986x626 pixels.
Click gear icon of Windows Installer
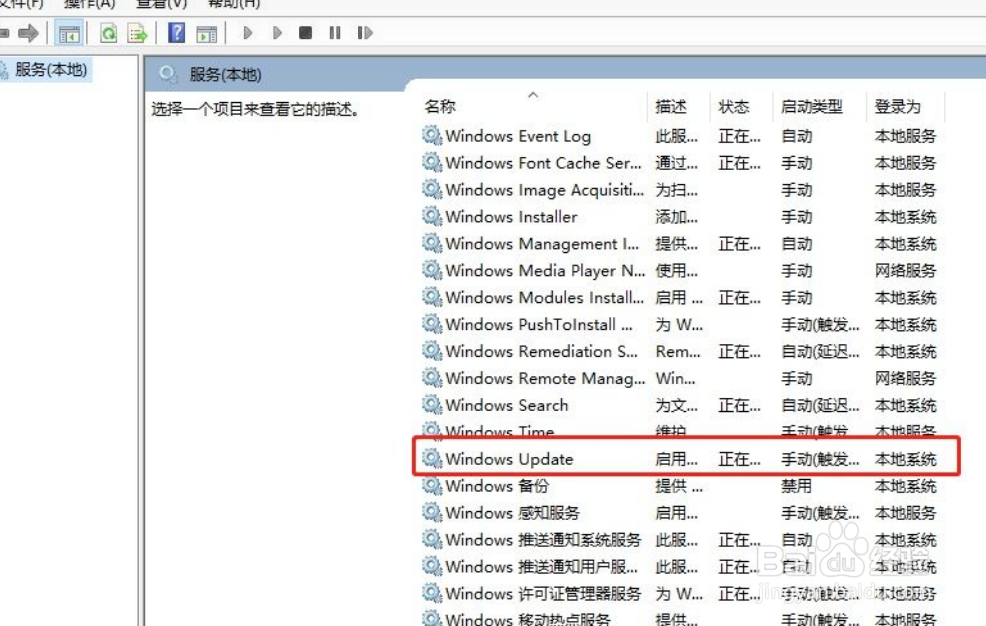click(432, 216)
